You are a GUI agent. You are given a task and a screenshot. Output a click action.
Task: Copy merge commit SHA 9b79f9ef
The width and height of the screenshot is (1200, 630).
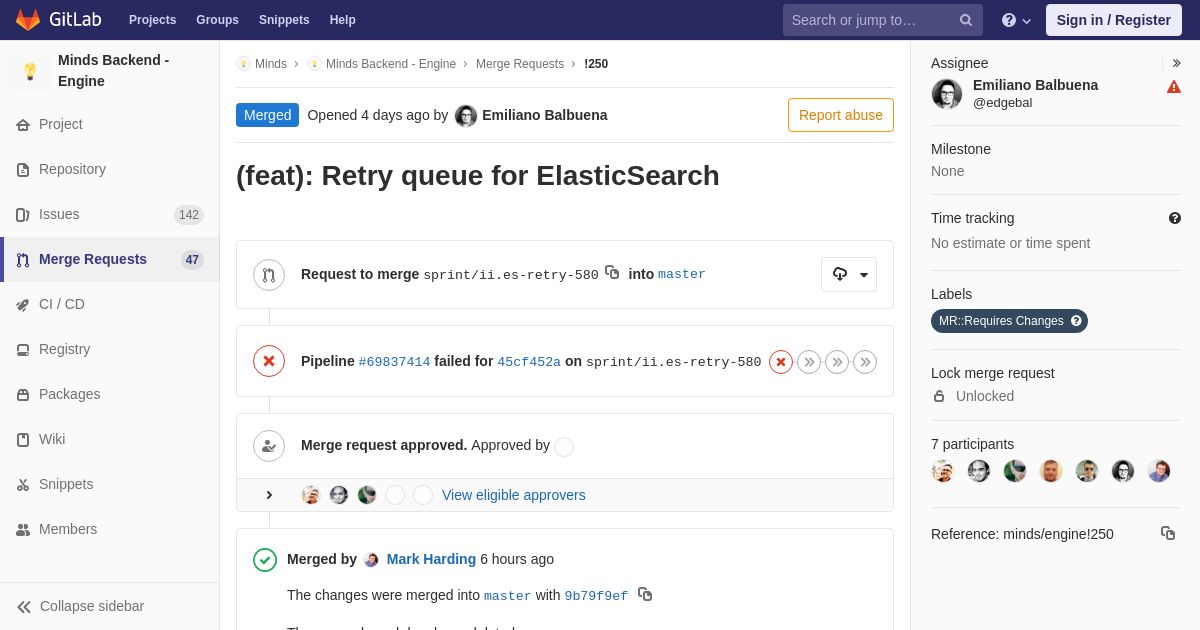(645, 594)
